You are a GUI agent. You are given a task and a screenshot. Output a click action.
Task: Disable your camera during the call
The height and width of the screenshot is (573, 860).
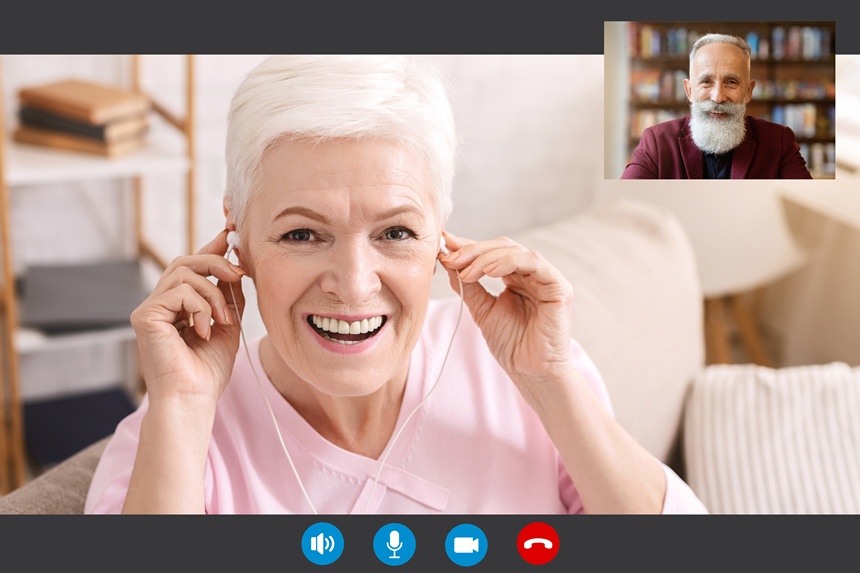coord(466,544)
